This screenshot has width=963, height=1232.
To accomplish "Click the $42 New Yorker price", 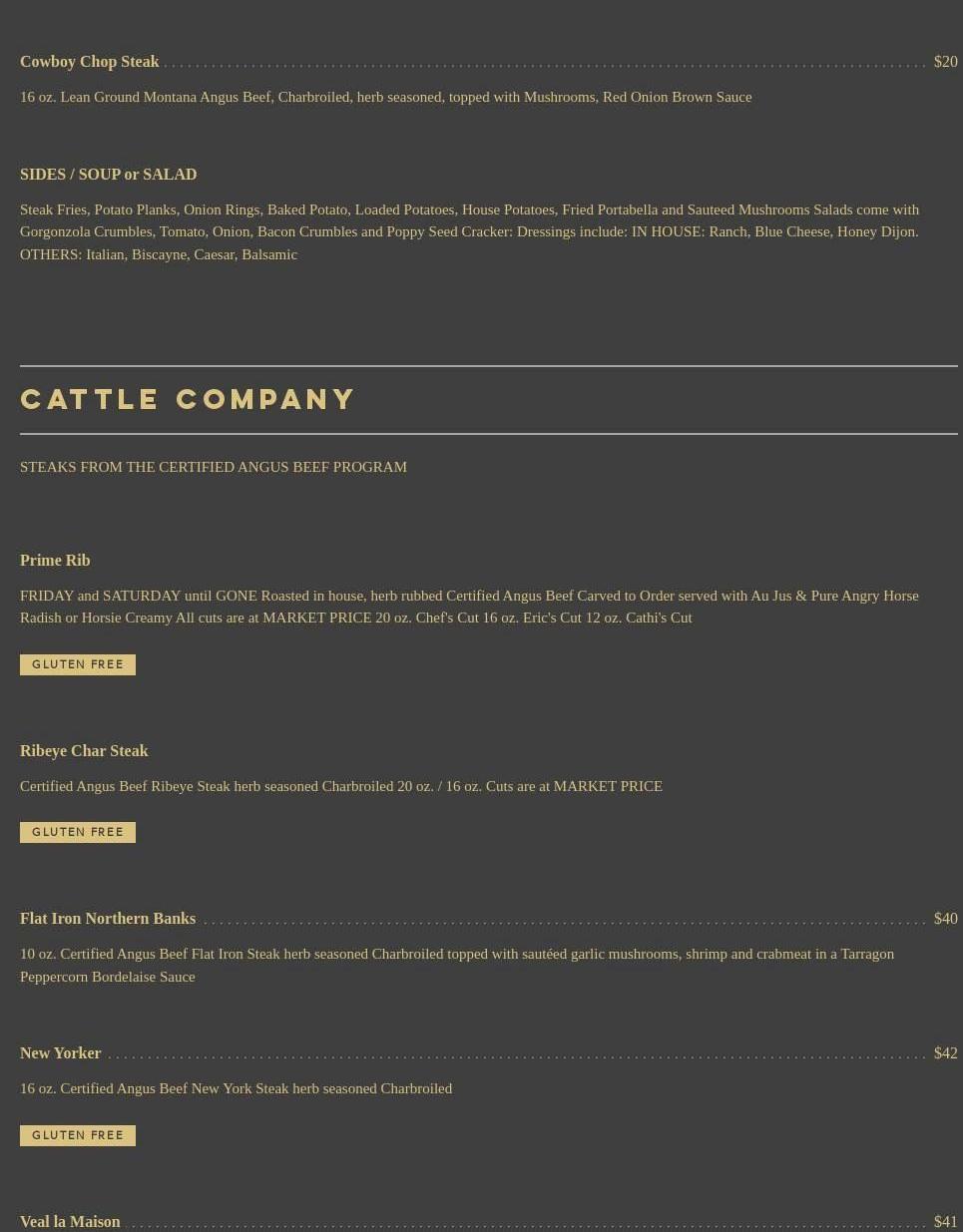I will click(945, 1053).
